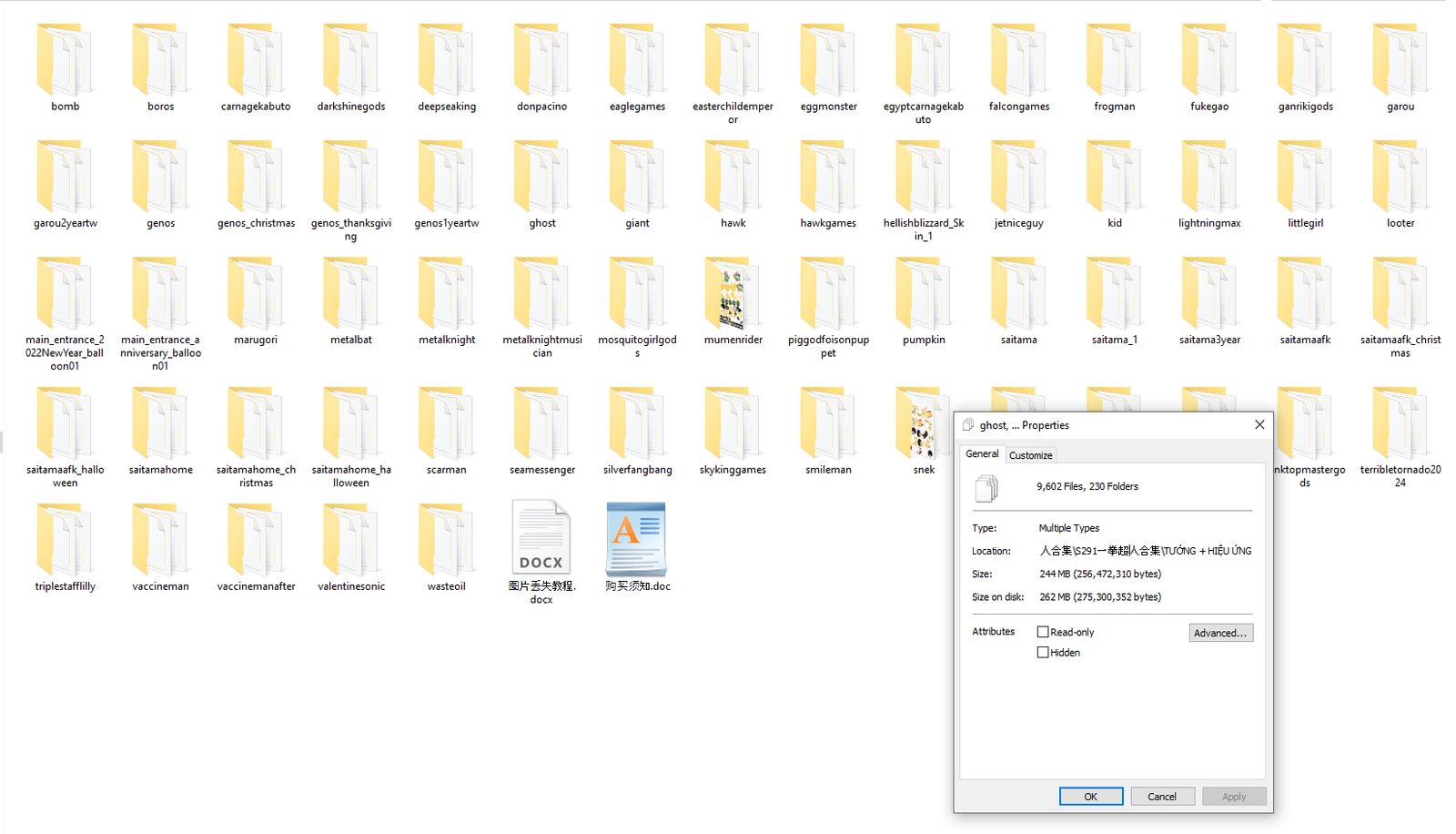The image size is (1456, 834).
Task: Select the 购买须知.doc document icon
Action: pos(637,539)
